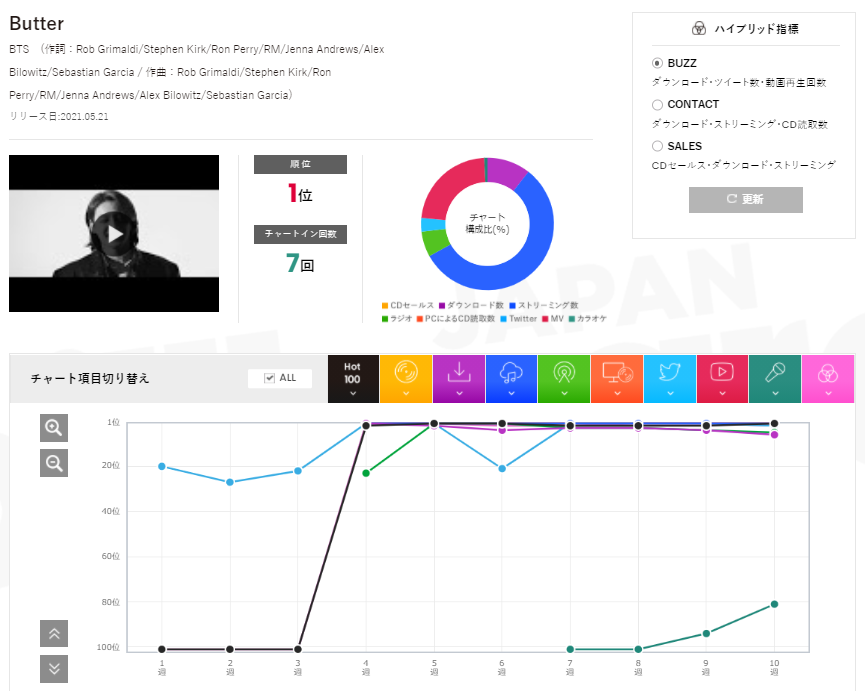Click the 更新 refresh button
The image size is (865, 691).
coord(745,200)
